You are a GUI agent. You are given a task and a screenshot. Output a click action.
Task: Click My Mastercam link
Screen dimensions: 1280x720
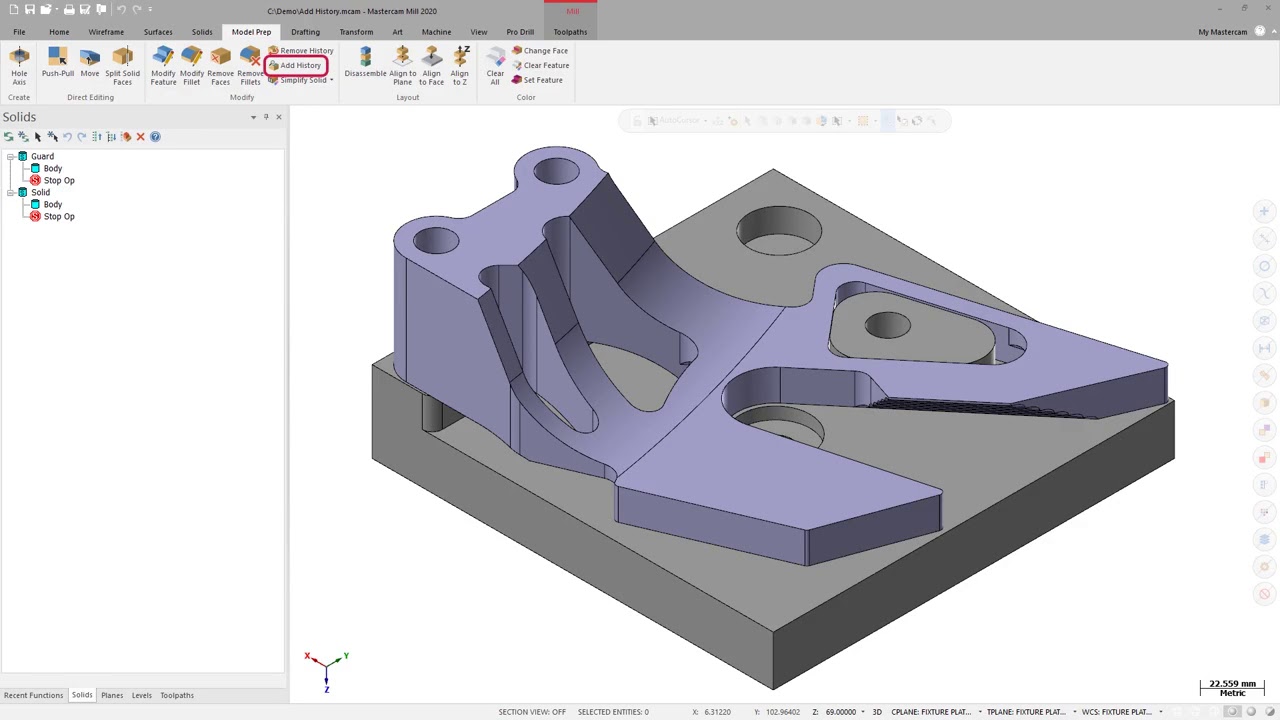[x=1223, y=32]
